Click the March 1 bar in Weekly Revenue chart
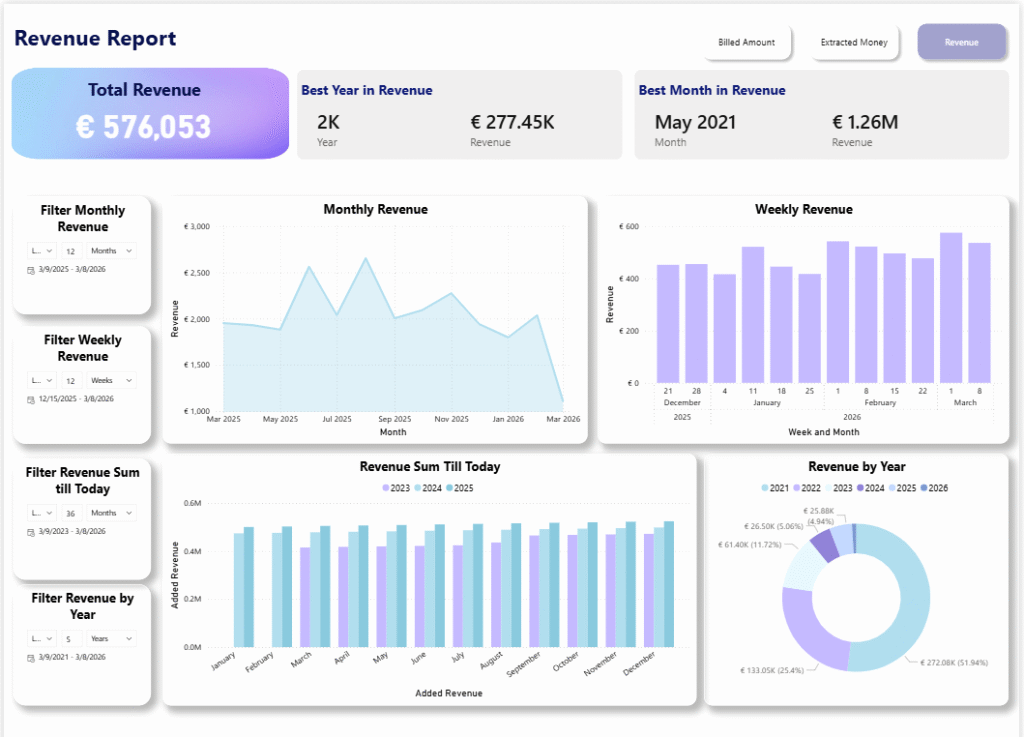Image resolution: width=1024 pixels, height=737 pixels. tap(951, 308)
